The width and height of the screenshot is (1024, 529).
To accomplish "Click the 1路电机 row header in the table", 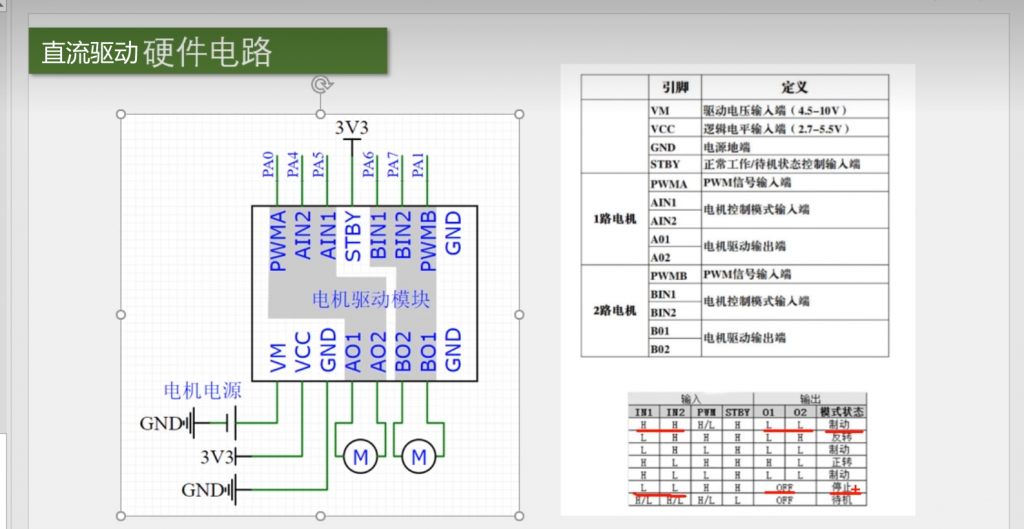I will pos(613,218).
